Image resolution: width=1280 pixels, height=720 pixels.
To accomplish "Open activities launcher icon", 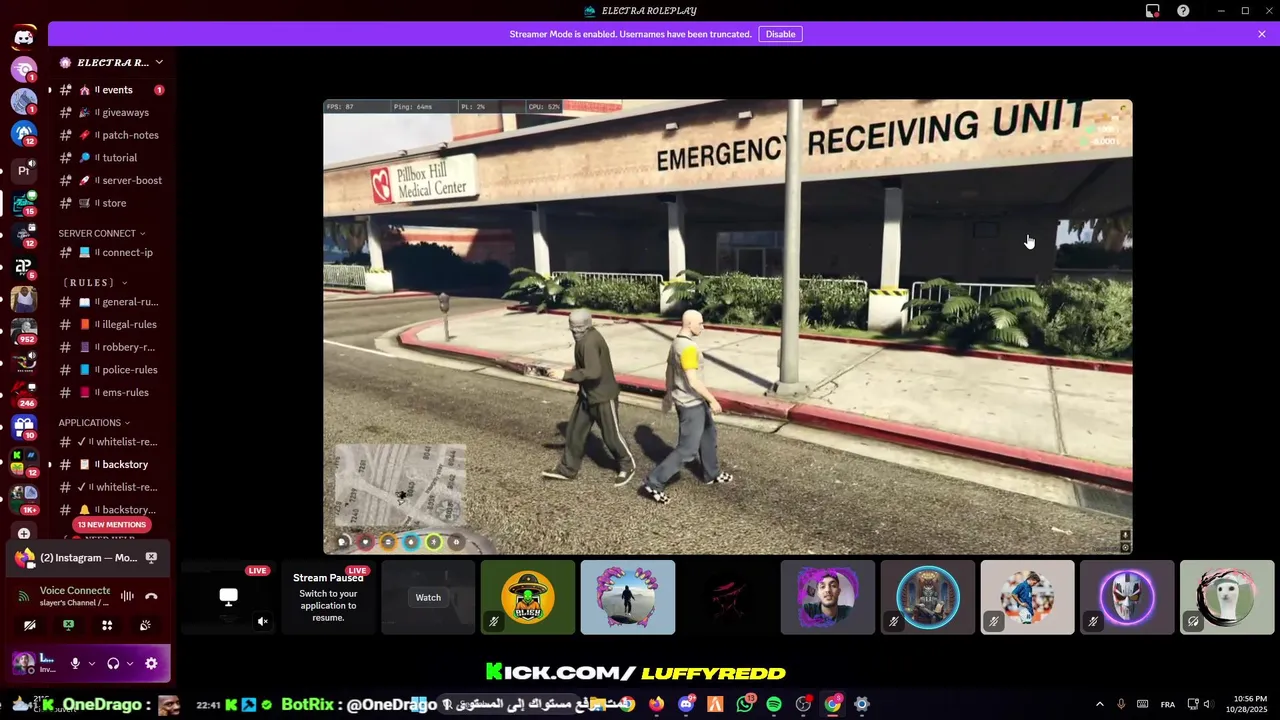I will pyautogui.click(x=107, y=625).
